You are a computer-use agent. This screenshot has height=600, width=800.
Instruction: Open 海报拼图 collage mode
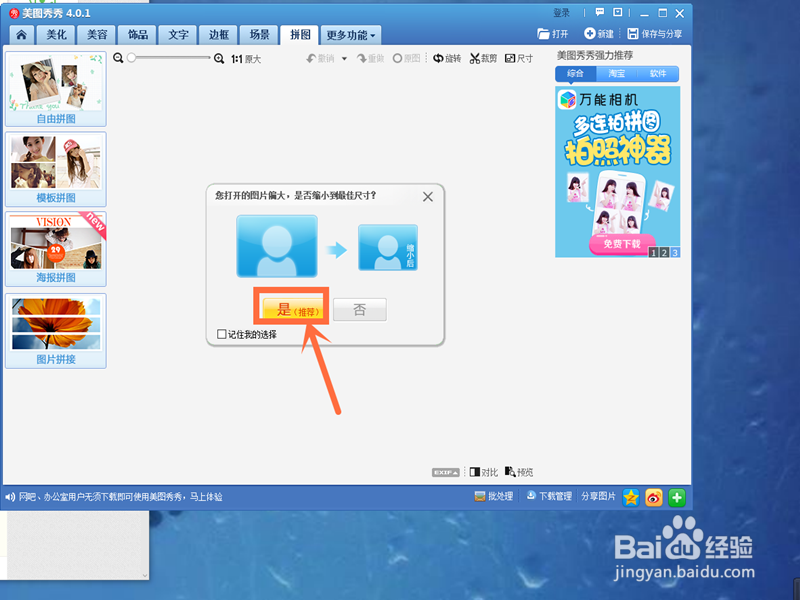pyautogui.click(x=56, y=249)
